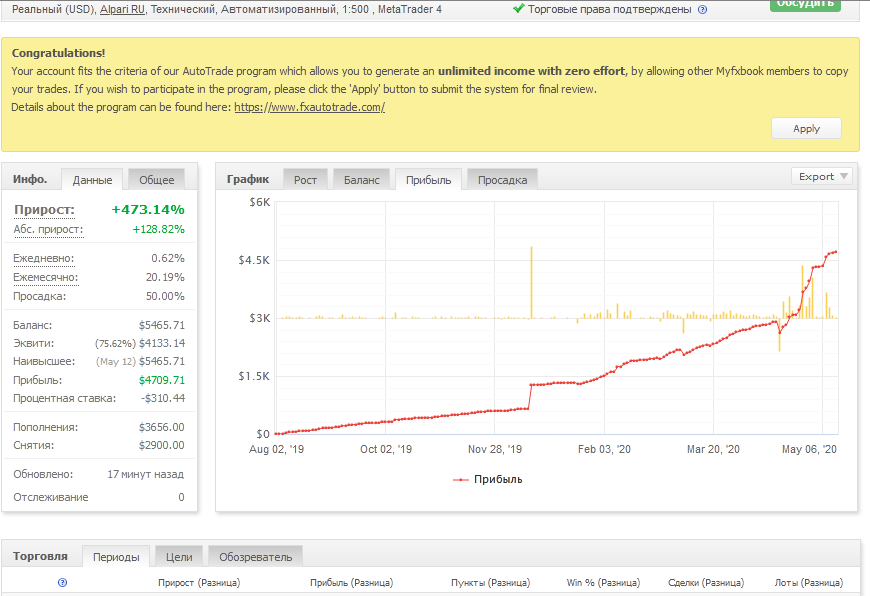Click the green checkmark verification icon
Screen dimensions: 870x596
[x=518, y=8]
